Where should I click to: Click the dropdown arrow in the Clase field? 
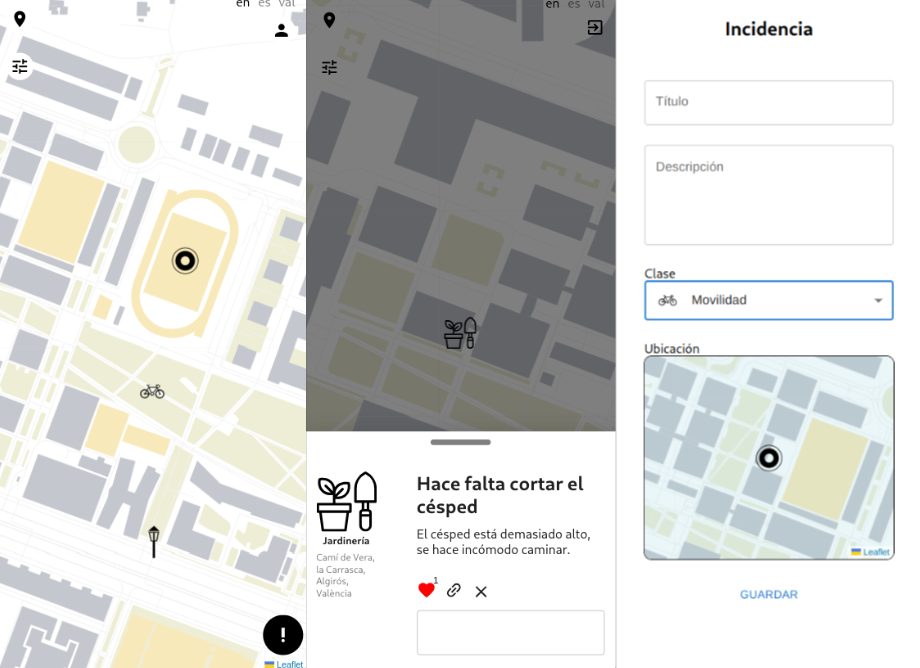[x=878, y=300]
